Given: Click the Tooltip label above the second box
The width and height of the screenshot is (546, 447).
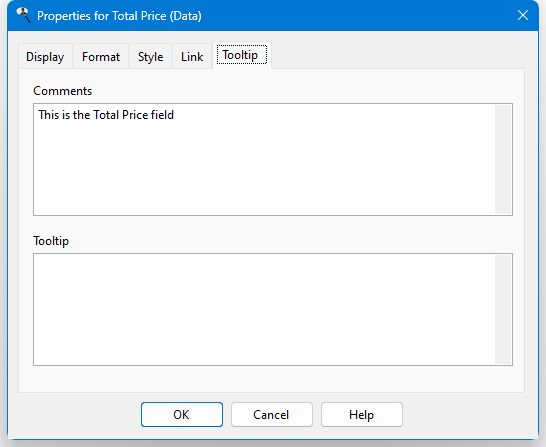Looking at the screenshot, I should point(51,241).
